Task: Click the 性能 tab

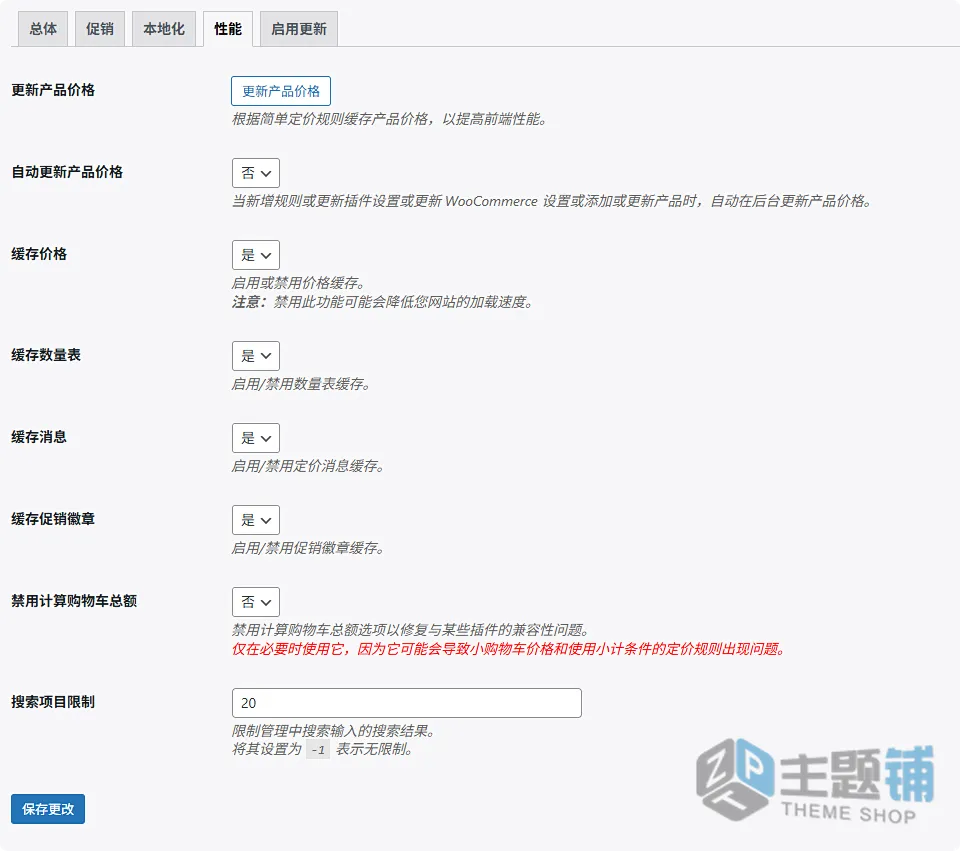Action: coord(228,29)
